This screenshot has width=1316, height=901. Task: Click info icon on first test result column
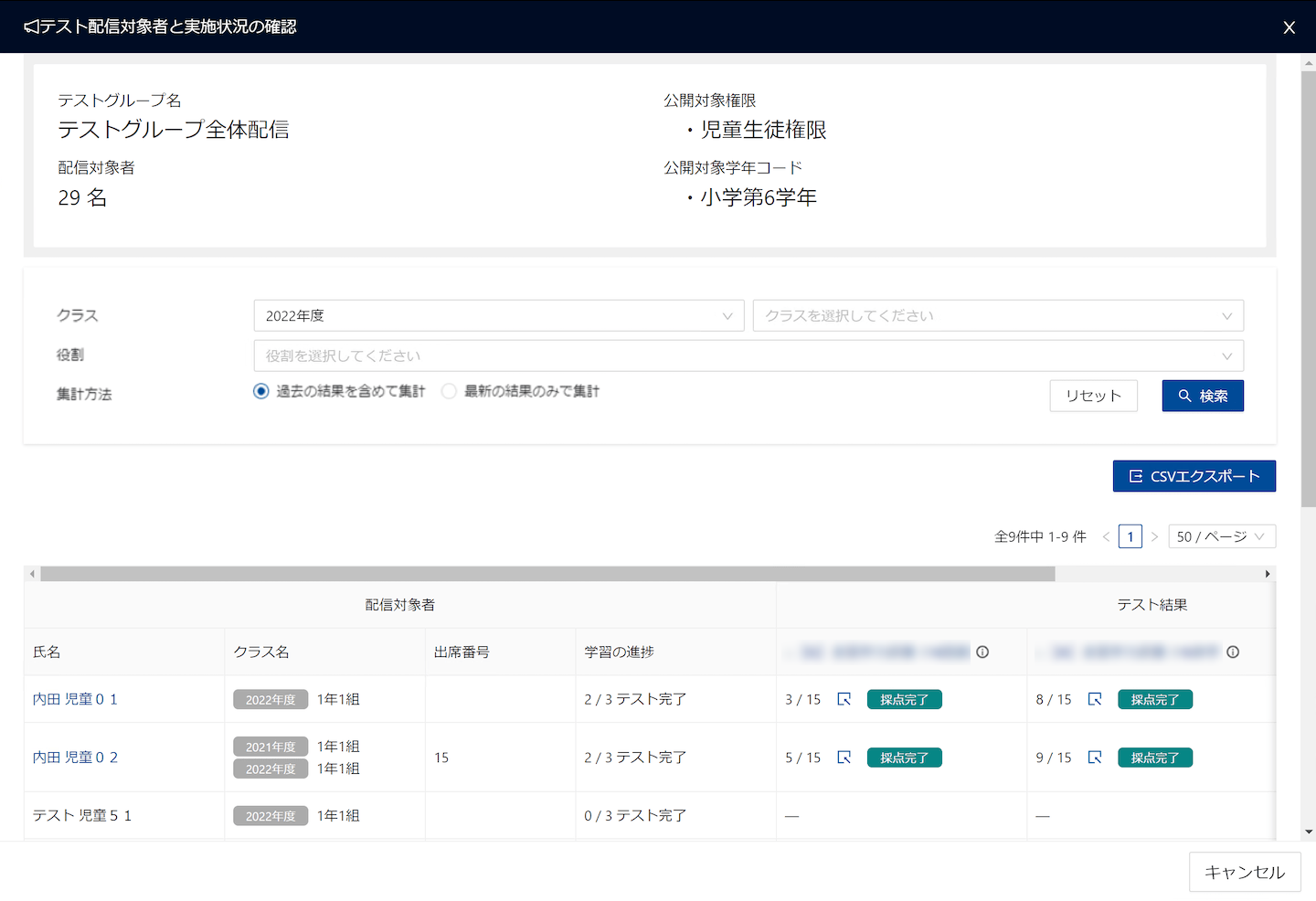click(982, 652)
